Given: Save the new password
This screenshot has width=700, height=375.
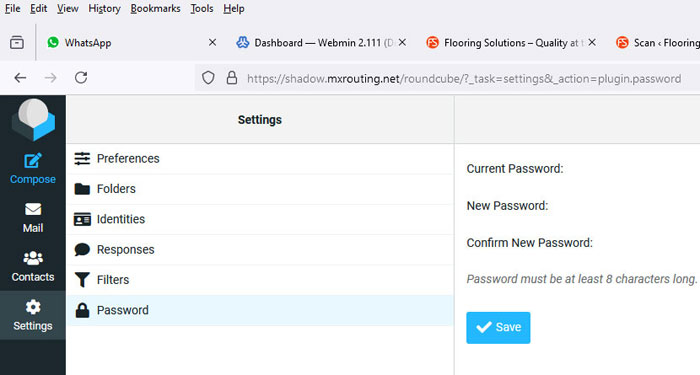Looking at the screenshot, I should (x=498, y=328).
